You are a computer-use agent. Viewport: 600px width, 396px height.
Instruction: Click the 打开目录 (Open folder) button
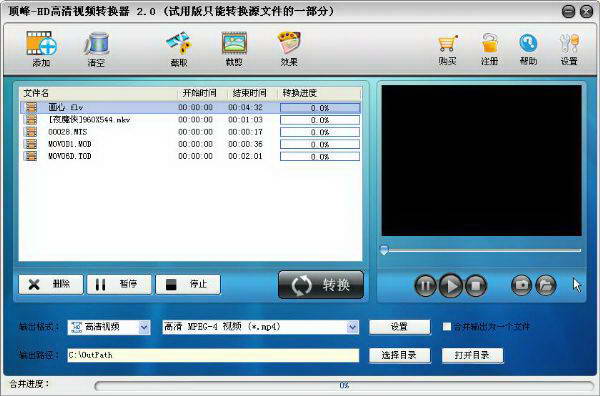point(472,355)
